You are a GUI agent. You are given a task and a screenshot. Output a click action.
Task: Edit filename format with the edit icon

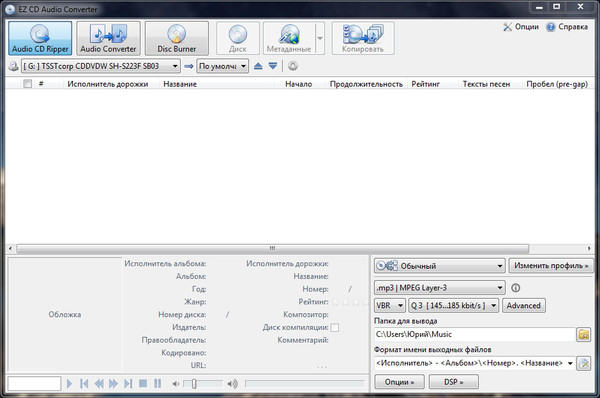click(584, 363)
